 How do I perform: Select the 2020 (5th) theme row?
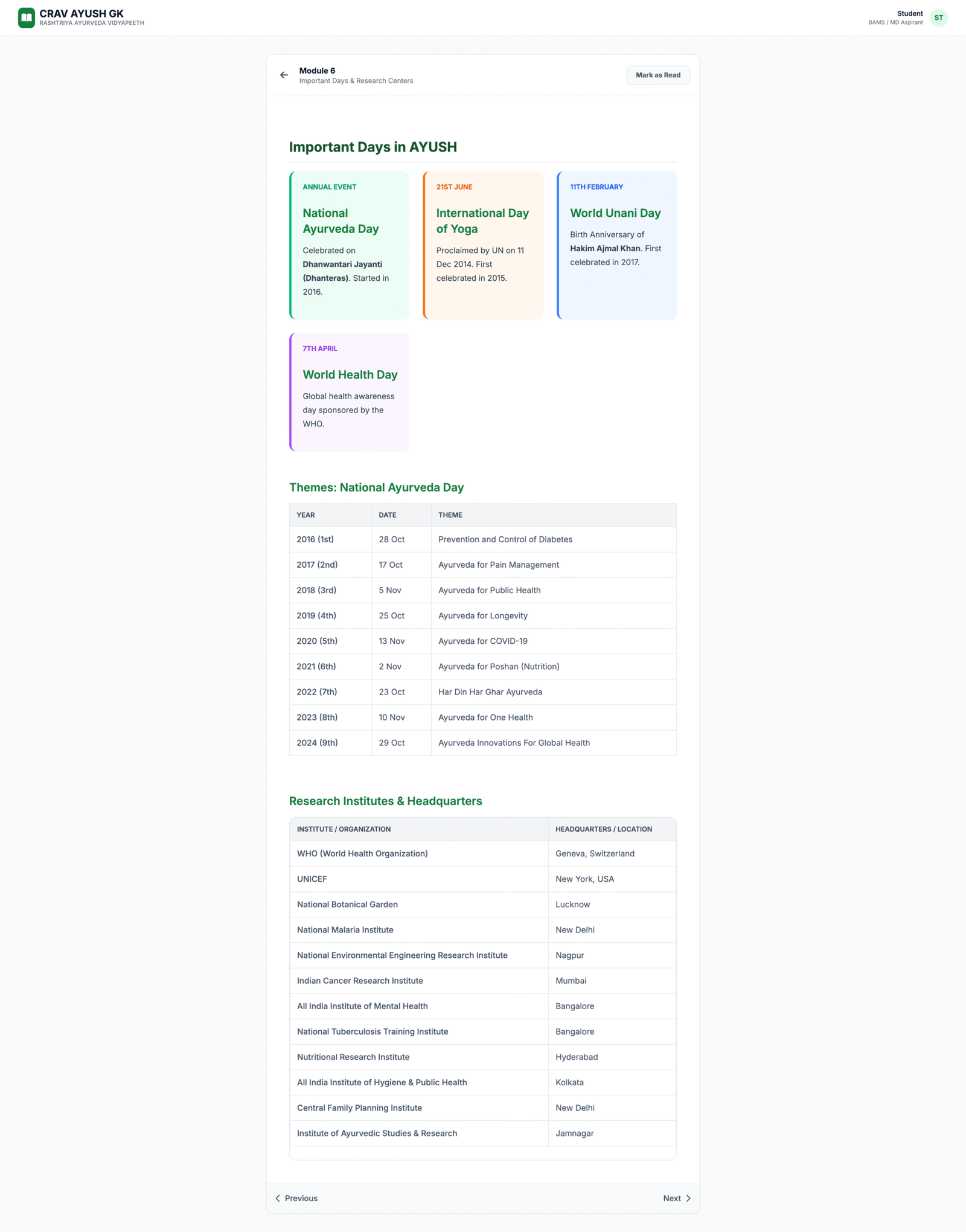482,641
